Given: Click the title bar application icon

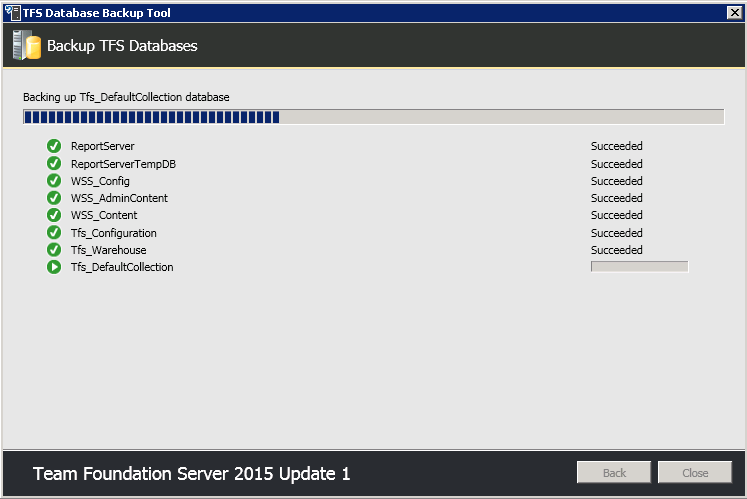Looking at the screenshot, I should (x=12, y=12).
